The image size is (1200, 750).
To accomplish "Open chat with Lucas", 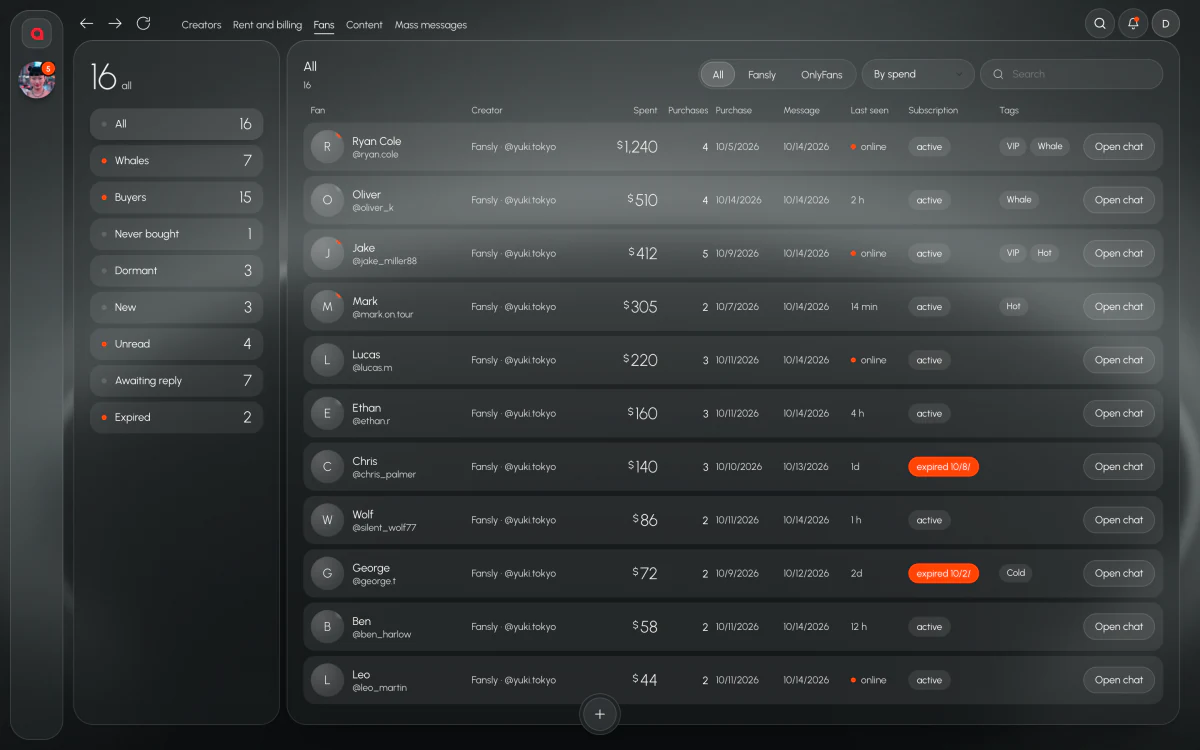I will point(1119,360).
